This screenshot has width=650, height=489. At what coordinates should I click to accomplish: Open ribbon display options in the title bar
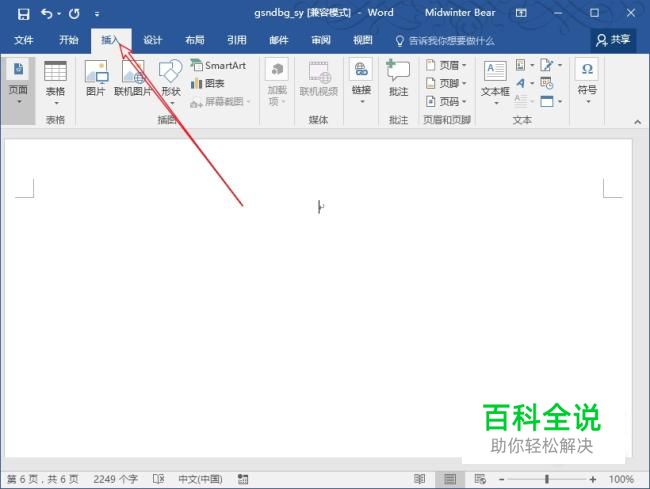coord(521,13)
